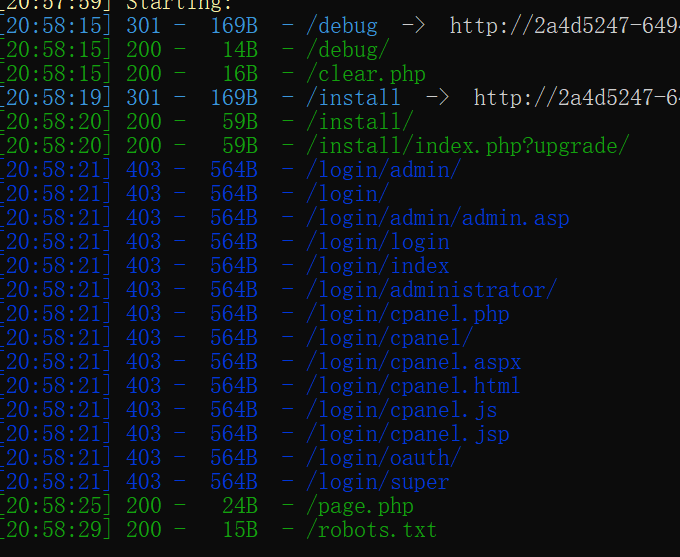680x557 pixels.
Task: Select the /login/cpanel.aspx path
Action: coord(413,362)
